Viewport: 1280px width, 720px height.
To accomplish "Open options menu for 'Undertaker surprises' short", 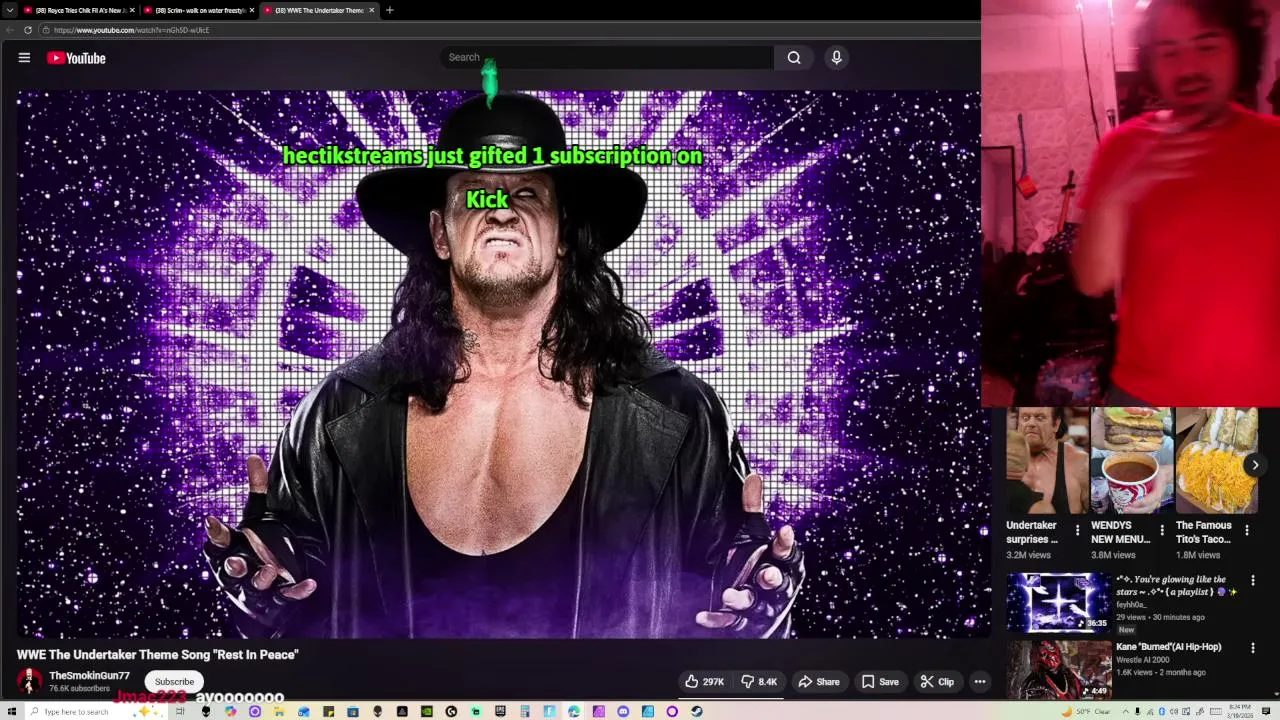I will point(1077,530).
